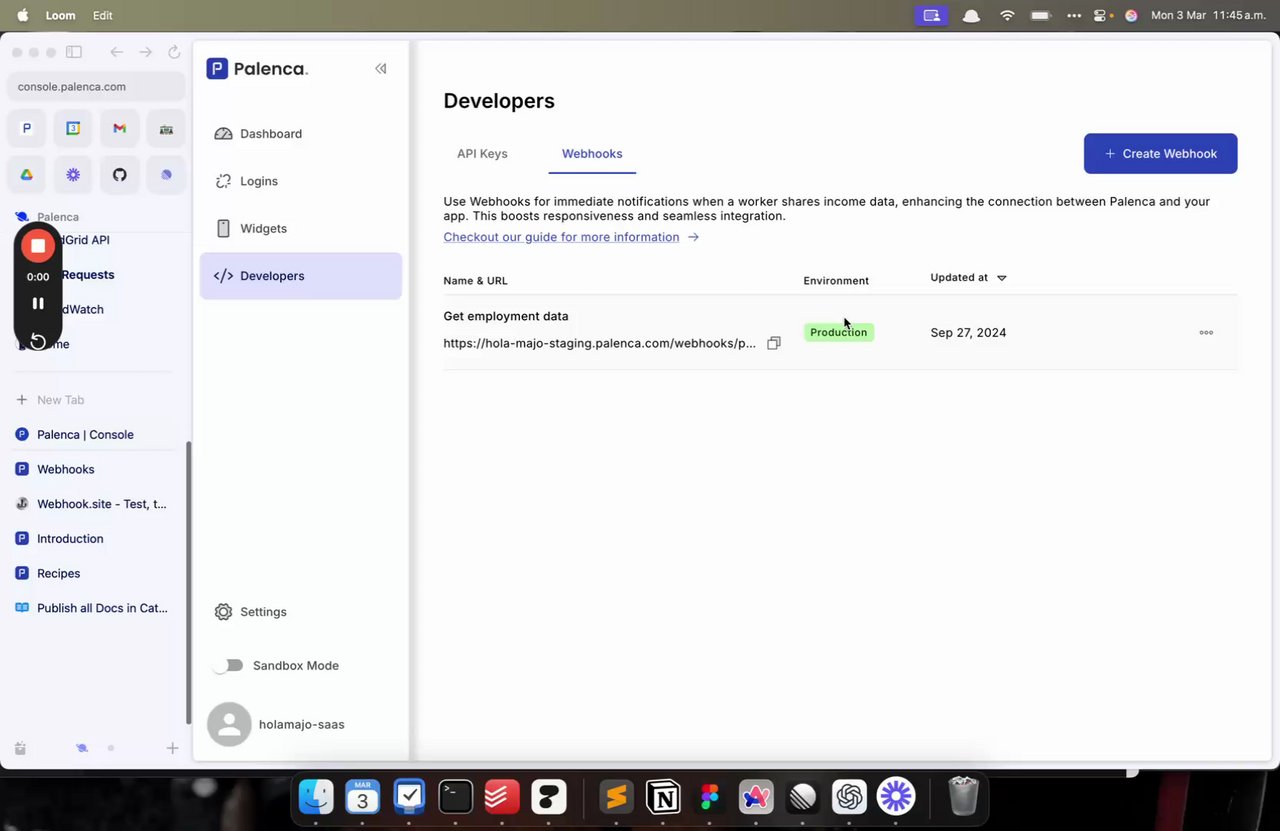The image size is (1280, 831).
Task: Click the Production environment badge
Action: [838, 332]
